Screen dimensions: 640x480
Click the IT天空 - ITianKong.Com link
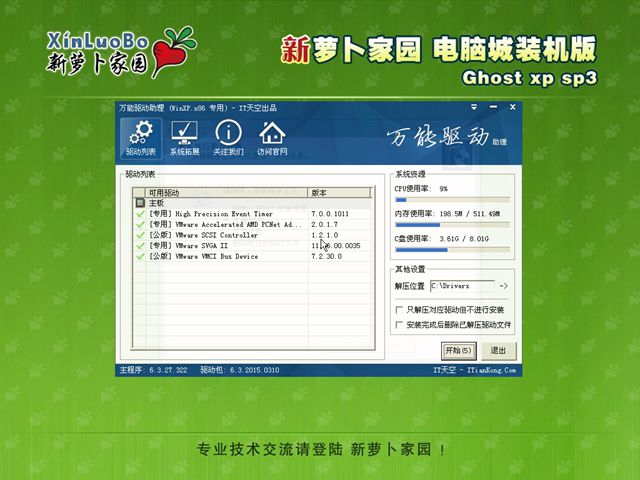[474, 370]
